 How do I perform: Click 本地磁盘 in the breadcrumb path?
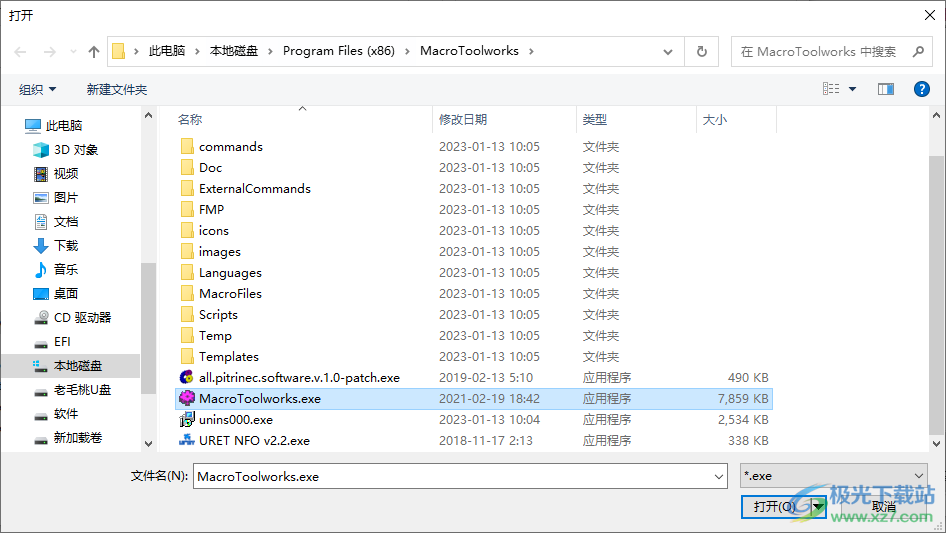[x=234, y=51]
